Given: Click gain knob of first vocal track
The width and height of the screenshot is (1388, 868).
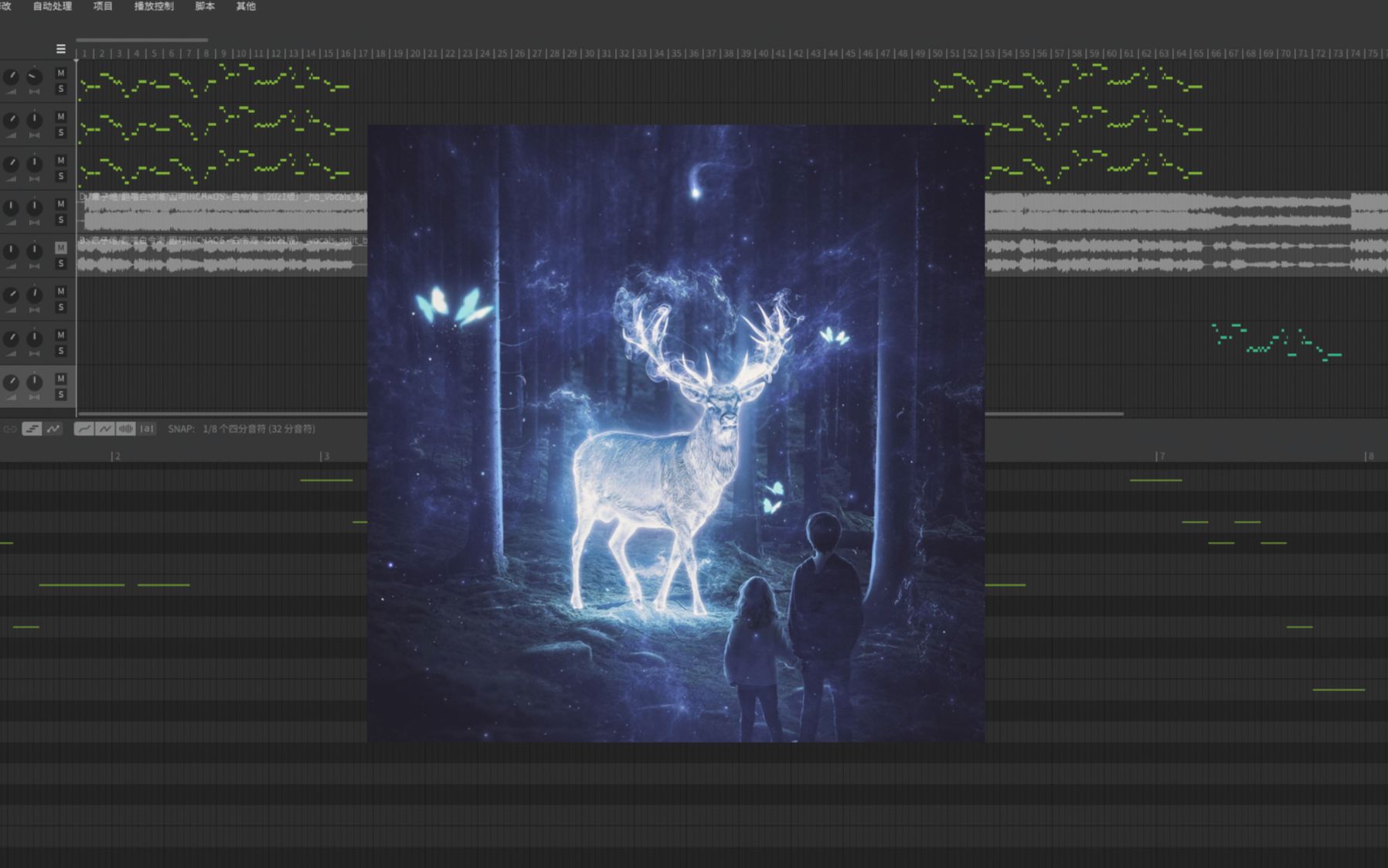Looking at the screenshot, I should (x=11, y=77).
